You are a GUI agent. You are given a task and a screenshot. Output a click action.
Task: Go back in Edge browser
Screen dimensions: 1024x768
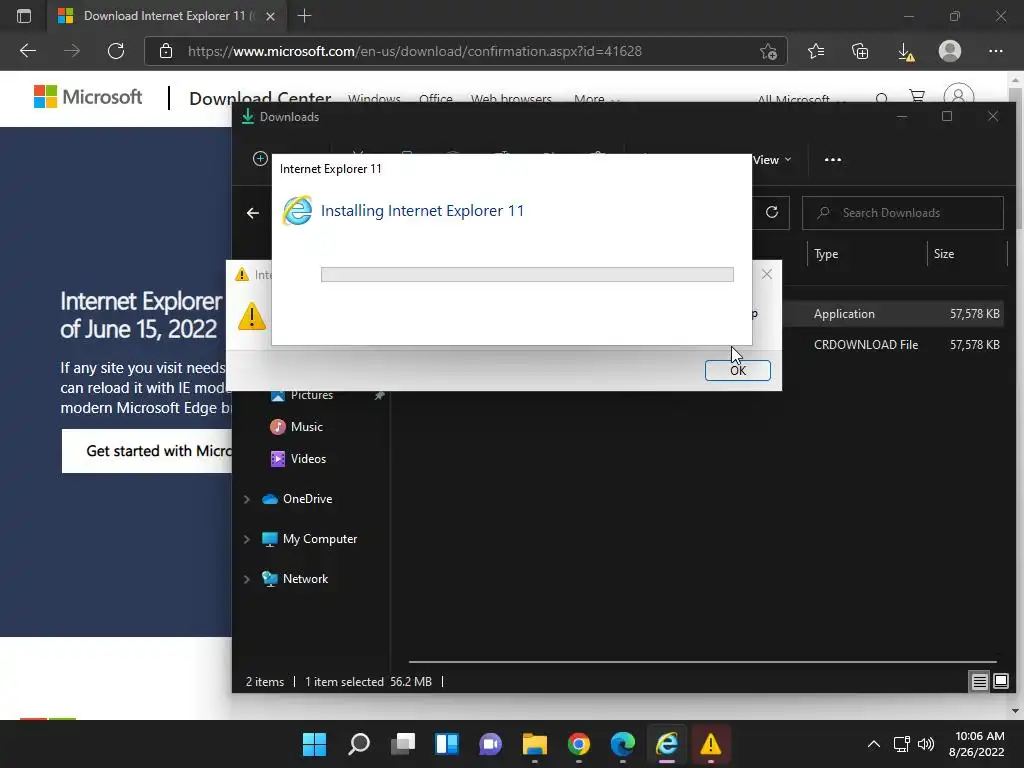point(27,51)
